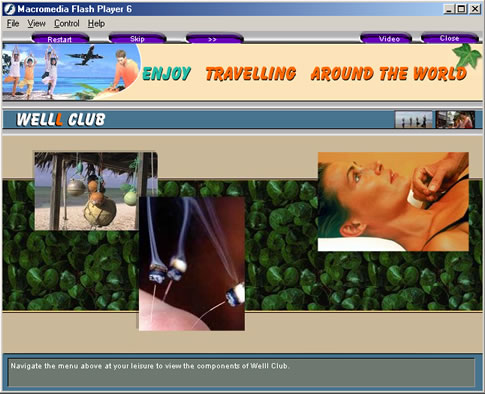Minimize the Flash Player window
This screenshot has height=394, width=485.
click(x=449, y=9)
